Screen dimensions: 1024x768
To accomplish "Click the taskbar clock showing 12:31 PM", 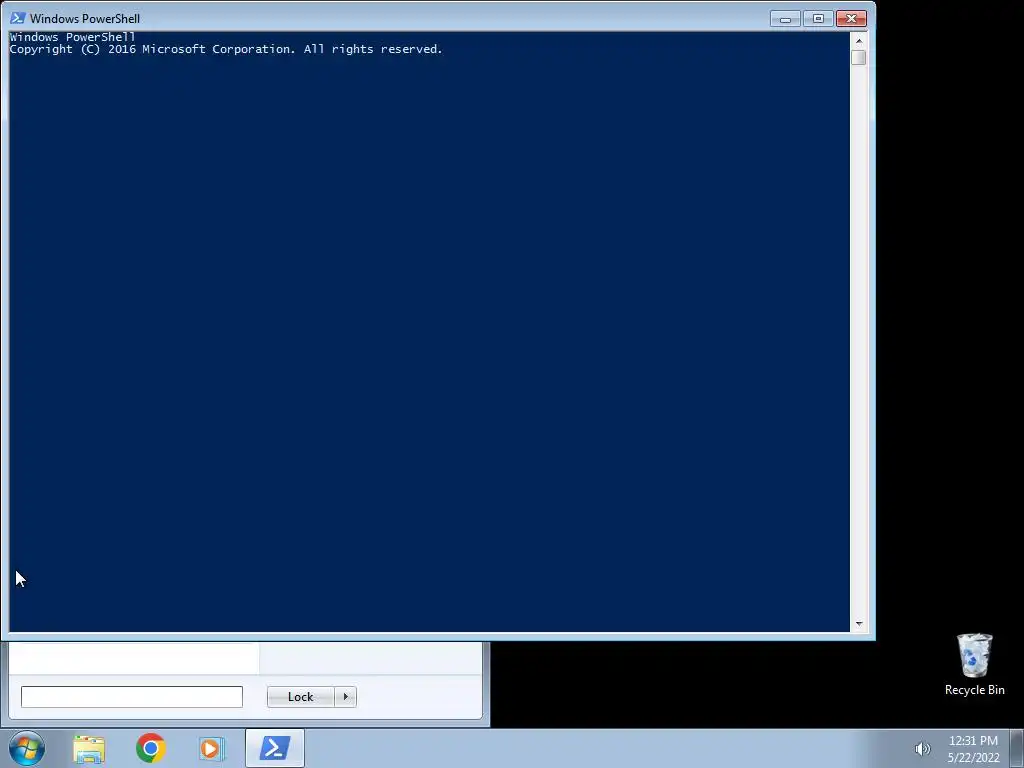I will (973, 749).
